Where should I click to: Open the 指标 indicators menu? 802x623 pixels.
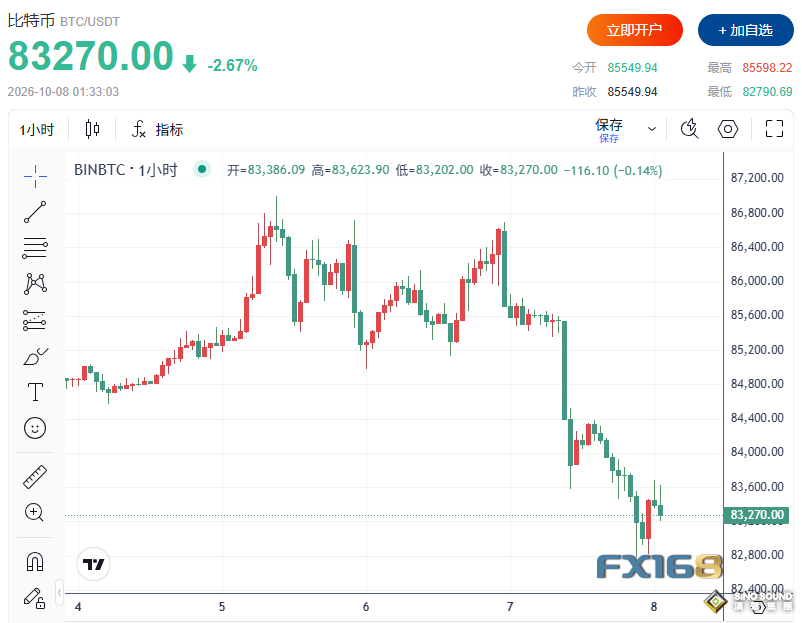157,129
